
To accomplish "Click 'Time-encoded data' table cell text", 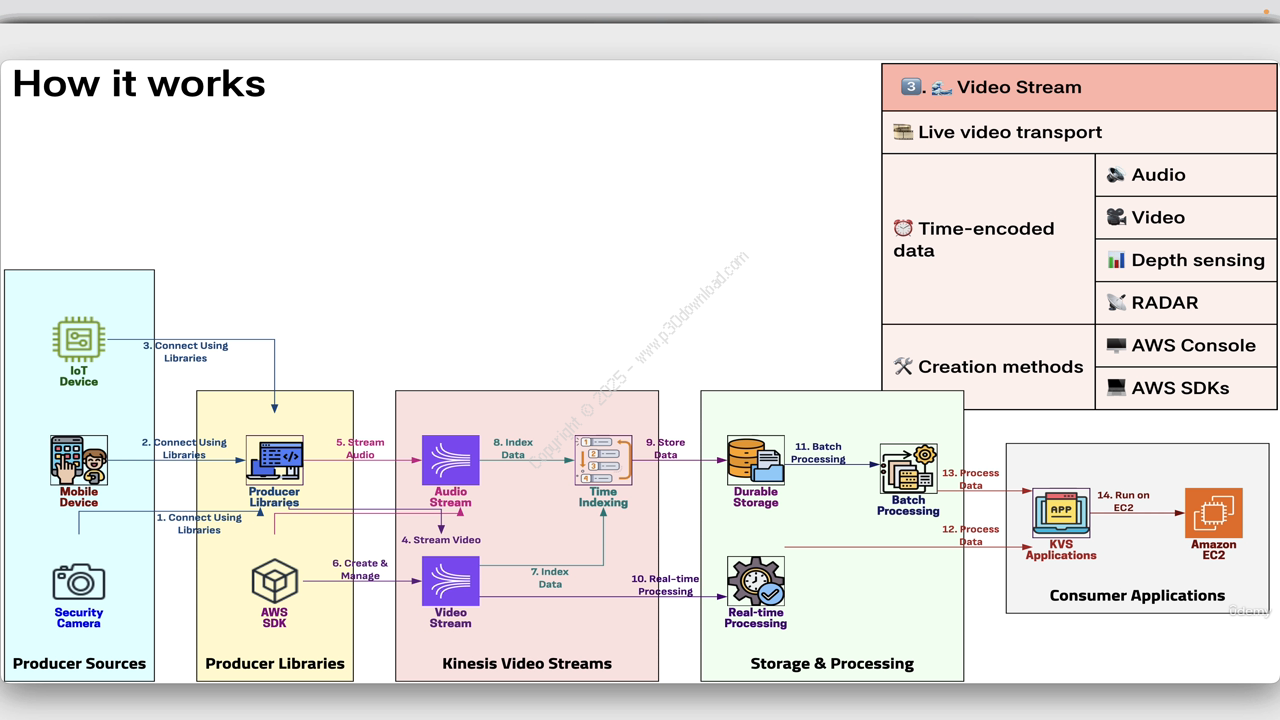I will pyautogui.click(x=974, y=239).
